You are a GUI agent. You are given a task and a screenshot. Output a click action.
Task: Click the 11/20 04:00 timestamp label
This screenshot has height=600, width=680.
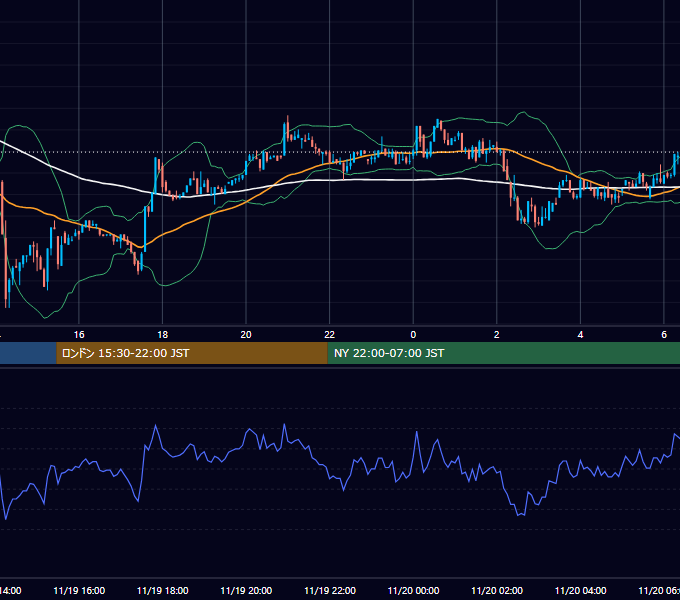580,590
